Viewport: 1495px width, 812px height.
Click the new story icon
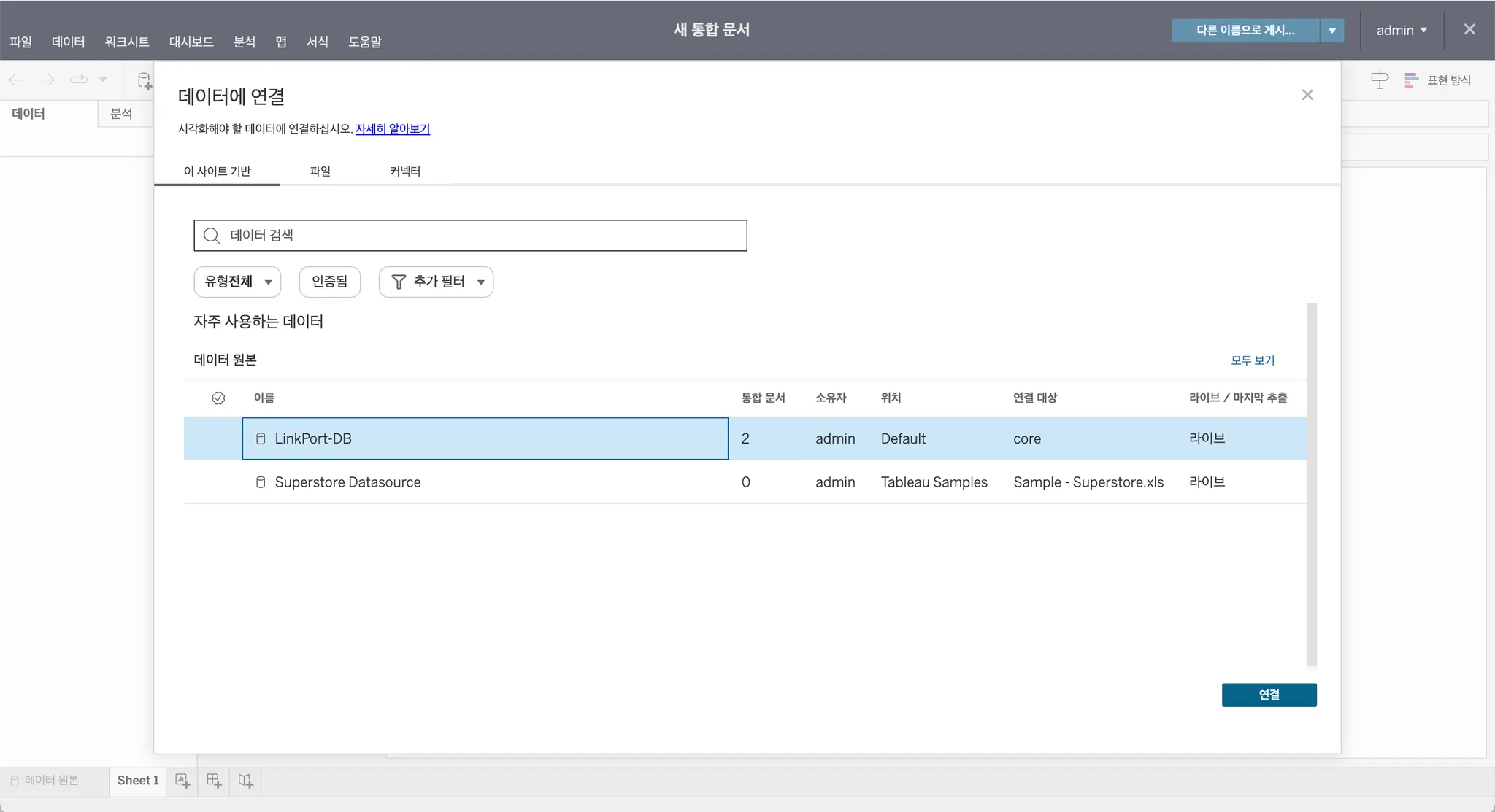coord(246,781)
